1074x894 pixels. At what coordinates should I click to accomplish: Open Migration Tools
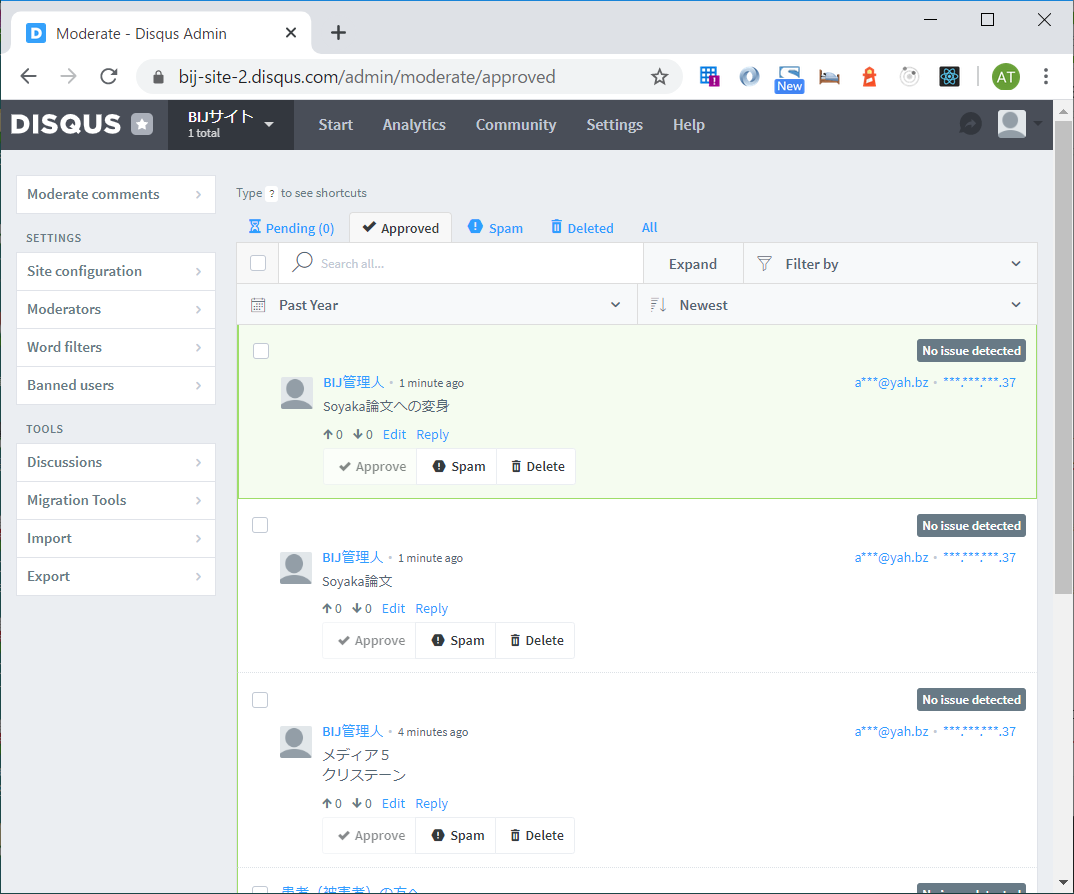pyautogui.click(x=116, y=500)
